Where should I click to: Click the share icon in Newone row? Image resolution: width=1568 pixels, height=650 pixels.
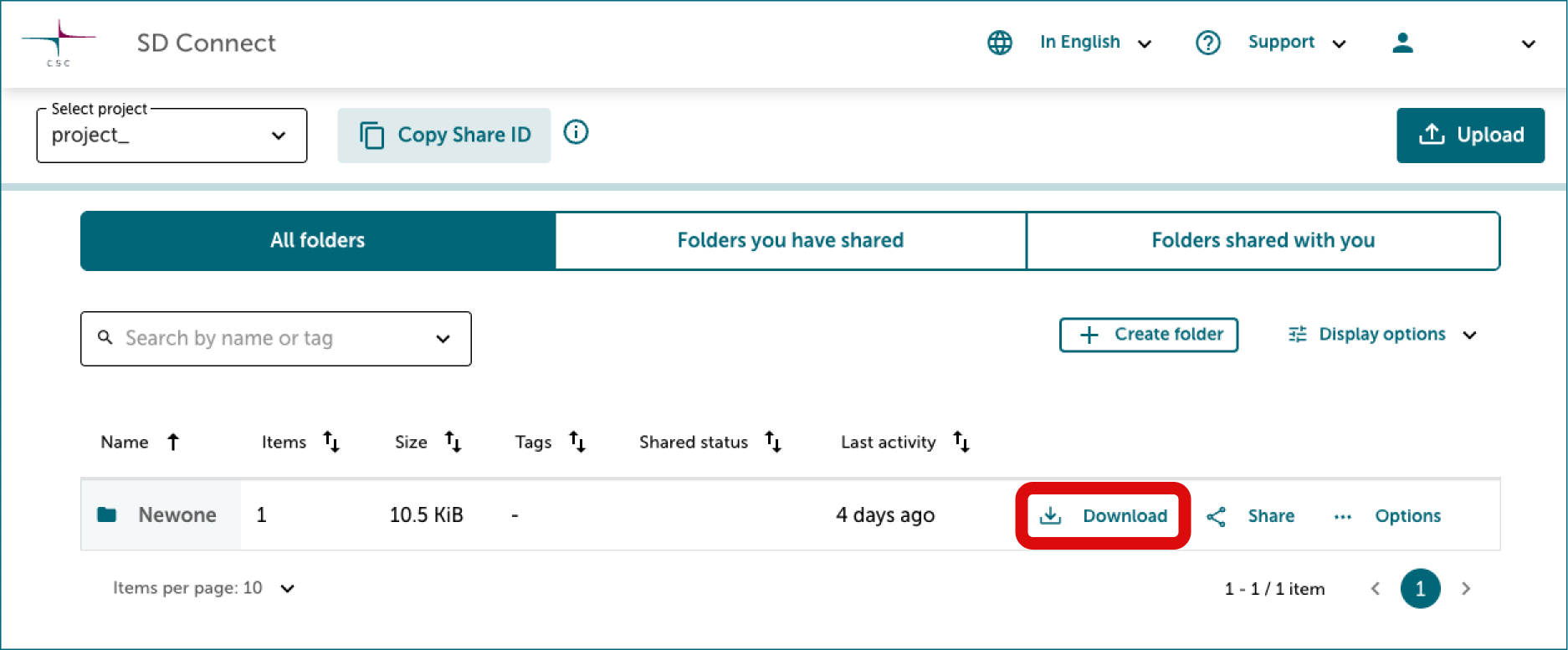tap(1217, 517)
